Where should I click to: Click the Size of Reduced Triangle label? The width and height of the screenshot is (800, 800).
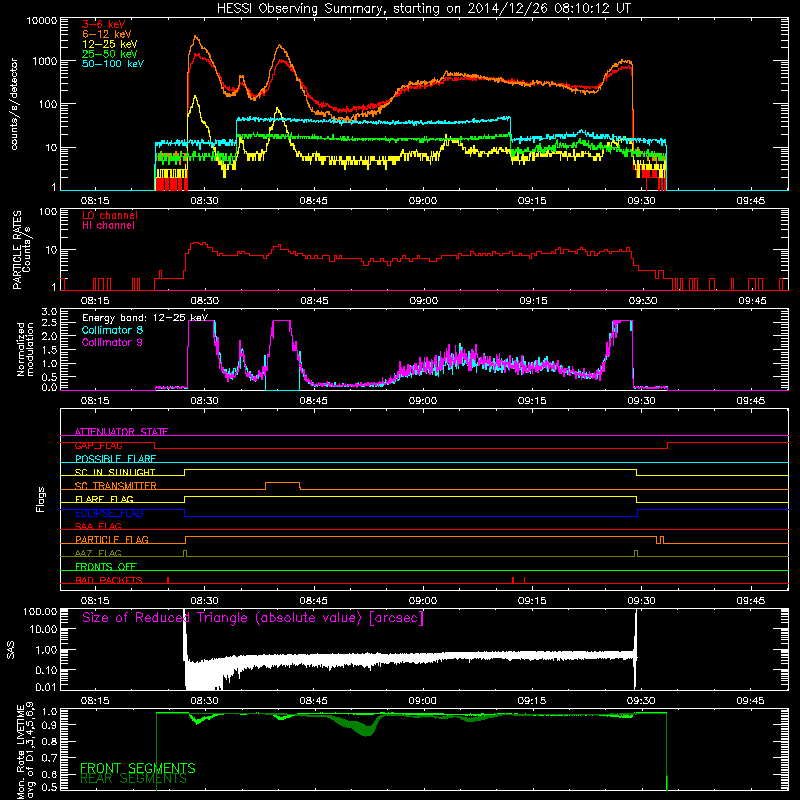click(253, 618)
